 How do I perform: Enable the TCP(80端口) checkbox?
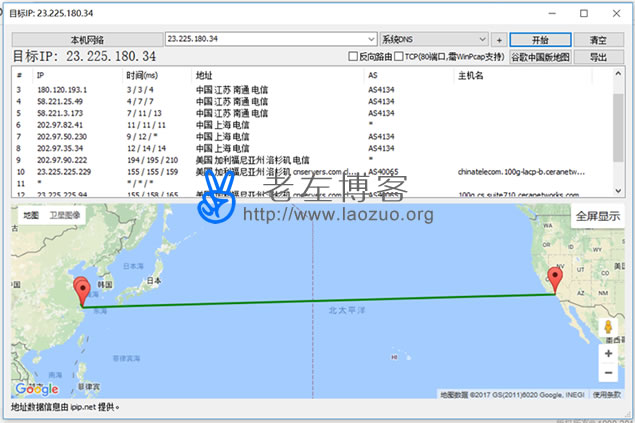click(x=398, y=57)
